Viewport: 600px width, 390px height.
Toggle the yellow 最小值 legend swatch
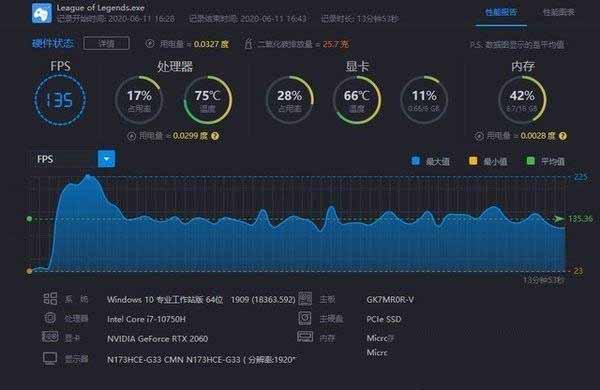click(473, 161)
